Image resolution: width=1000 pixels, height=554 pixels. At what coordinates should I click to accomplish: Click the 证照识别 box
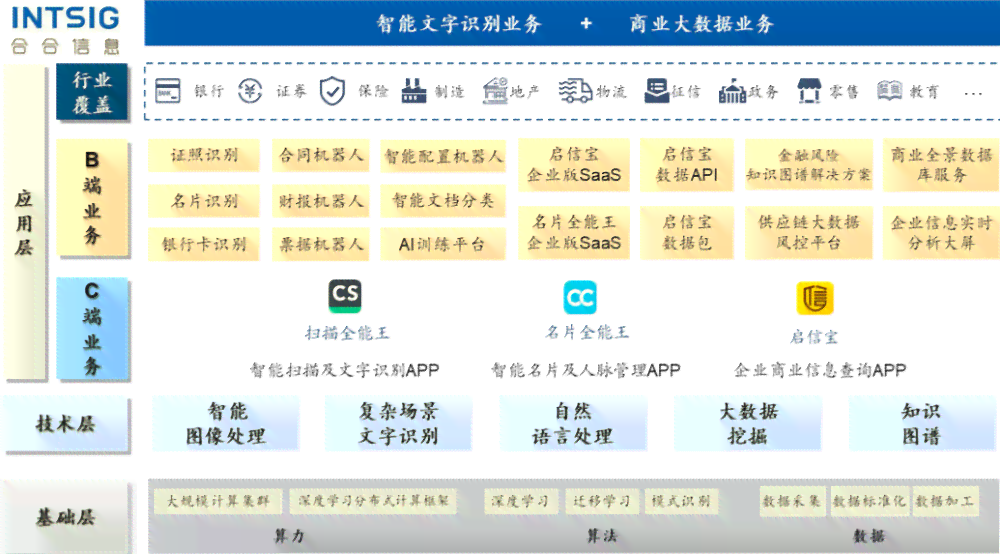[x=204, y=156]
